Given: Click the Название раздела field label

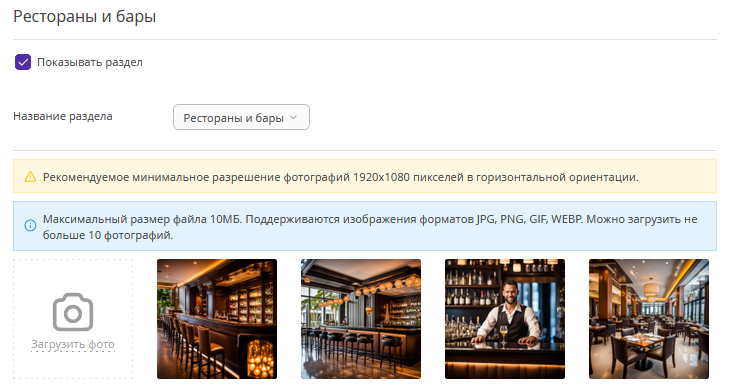Looking at the screenshot, I should 63,116.
